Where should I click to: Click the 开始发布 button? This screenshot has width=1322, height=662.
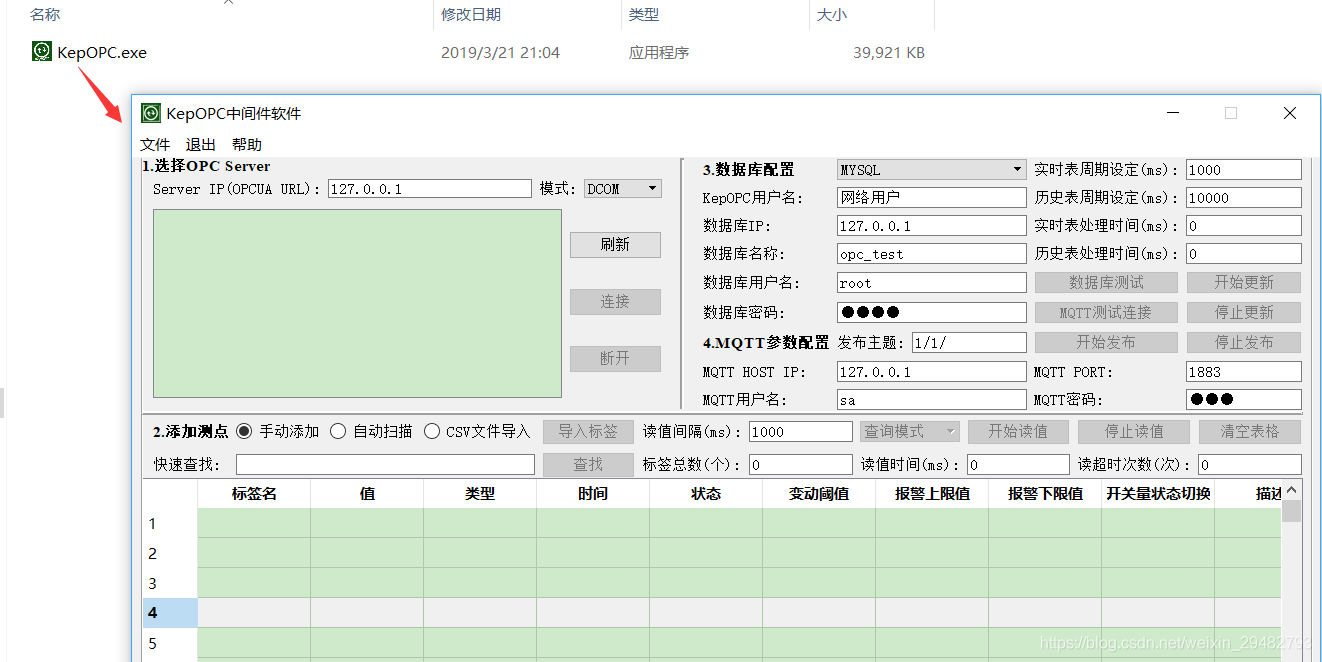coord(1106,342)
